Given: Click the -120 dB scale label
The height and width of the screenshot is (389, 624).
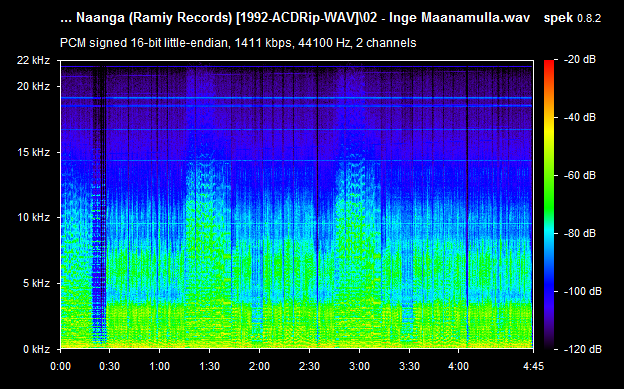Looking at the screenshot, I should point(583,350).
